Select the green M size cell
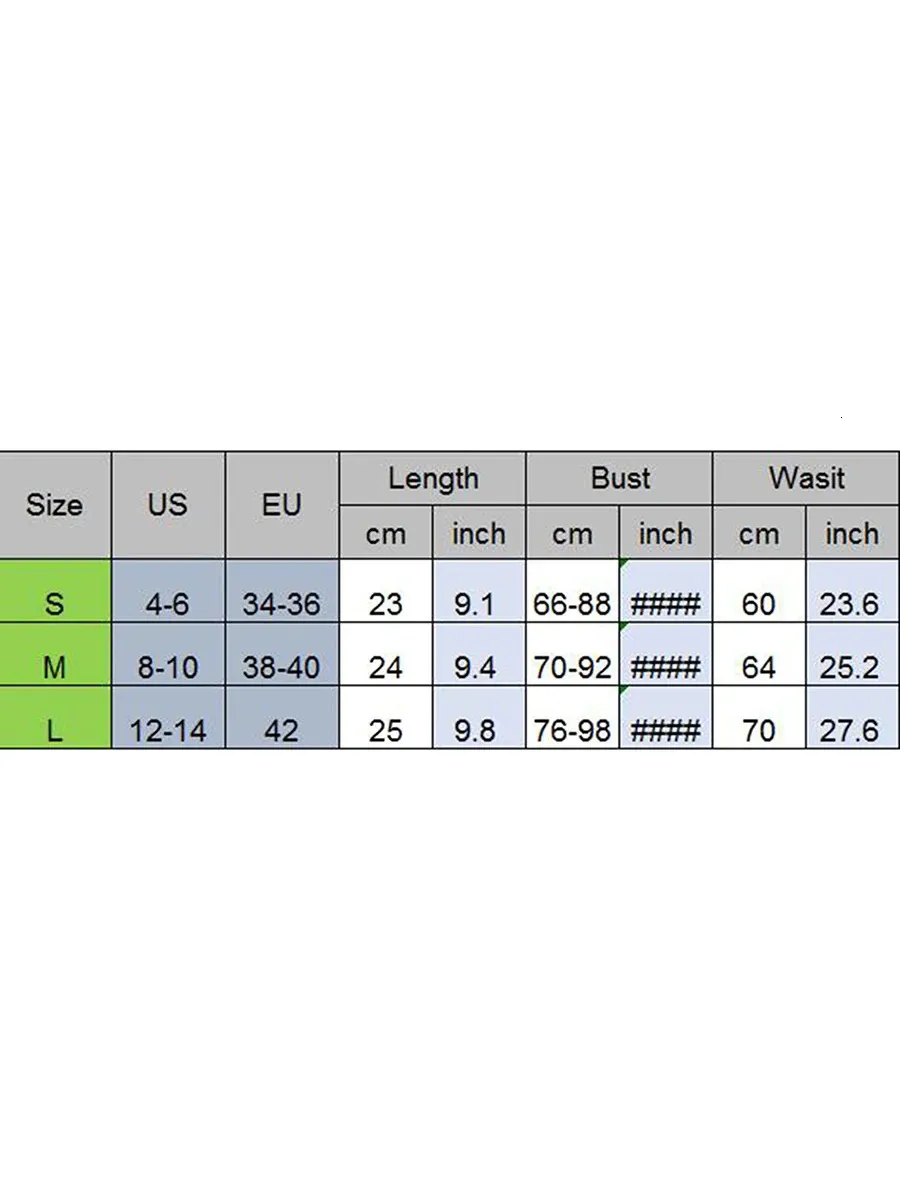Screen dimensions: 900x1200 pyautogui.click(x=55, y=667)
